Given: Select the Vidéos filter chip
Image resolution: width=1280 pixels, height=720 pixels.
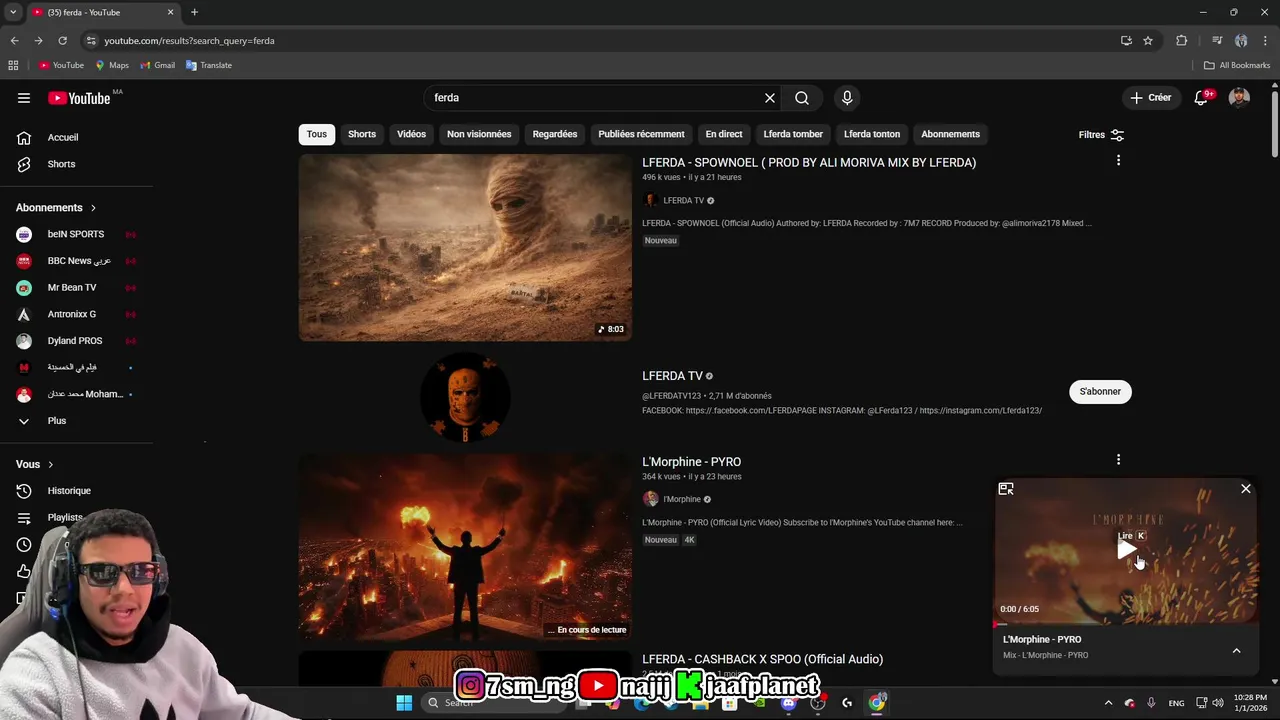Looking at the screenshot, I should point(411,134).
